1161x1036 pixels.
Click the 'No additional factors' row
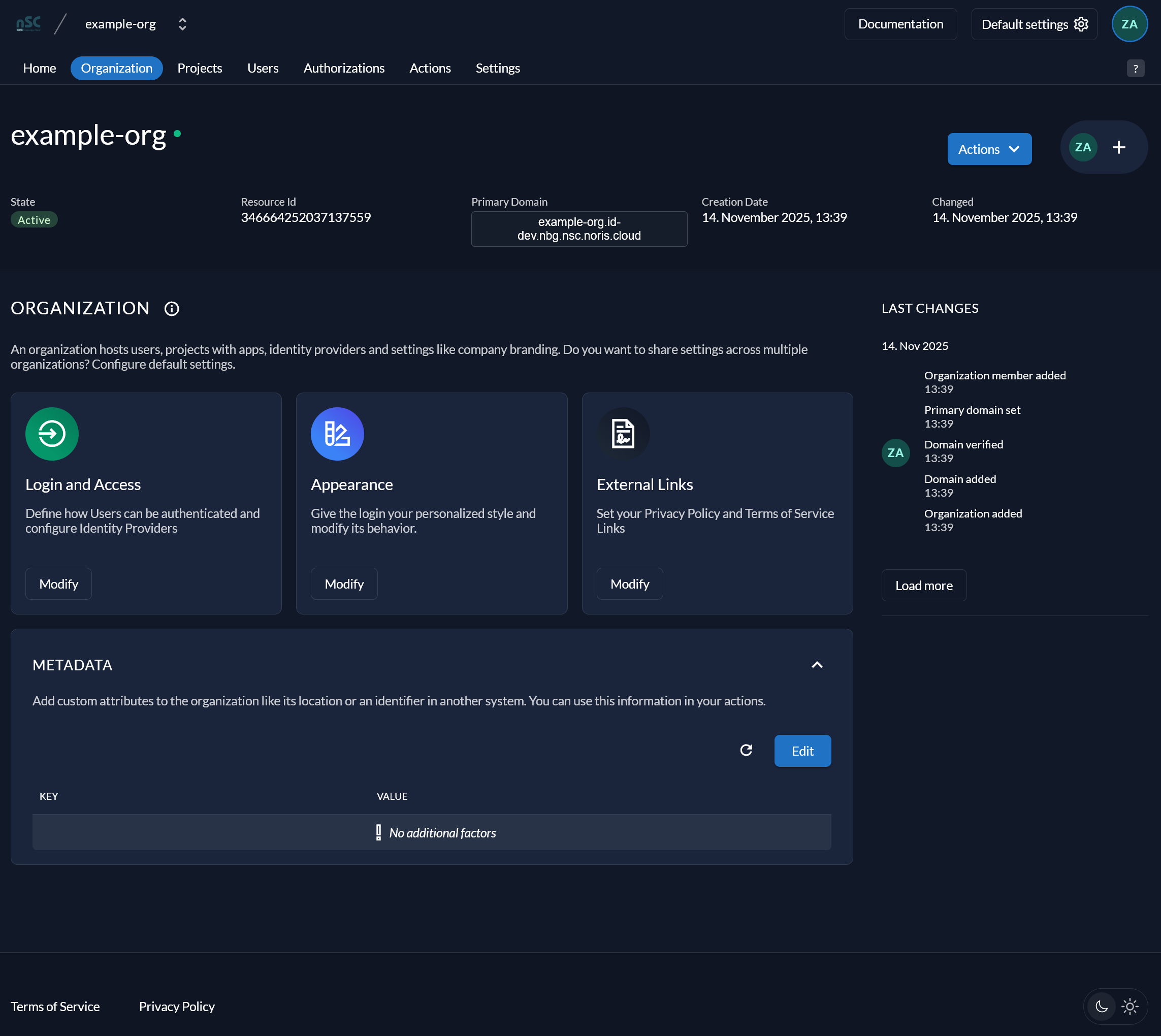click(431, 832)
